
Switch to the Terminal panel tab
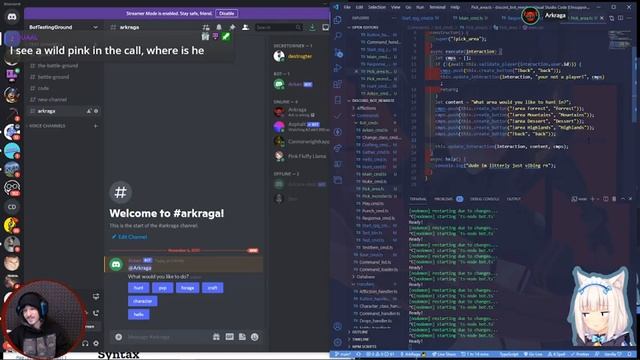coord(418,199)
